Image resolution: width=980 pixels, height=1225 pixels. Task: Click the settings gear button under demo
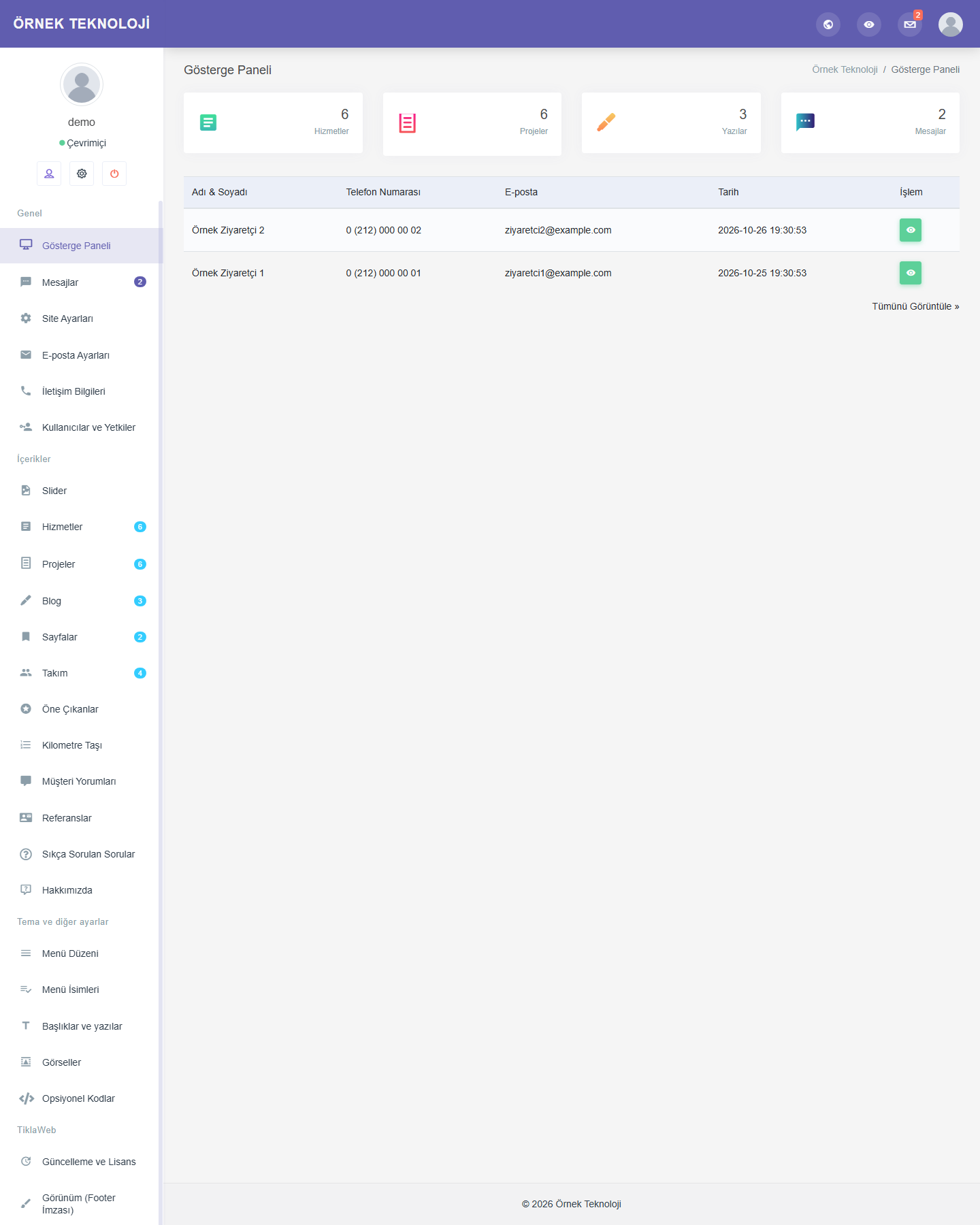(x=82, y=174)
